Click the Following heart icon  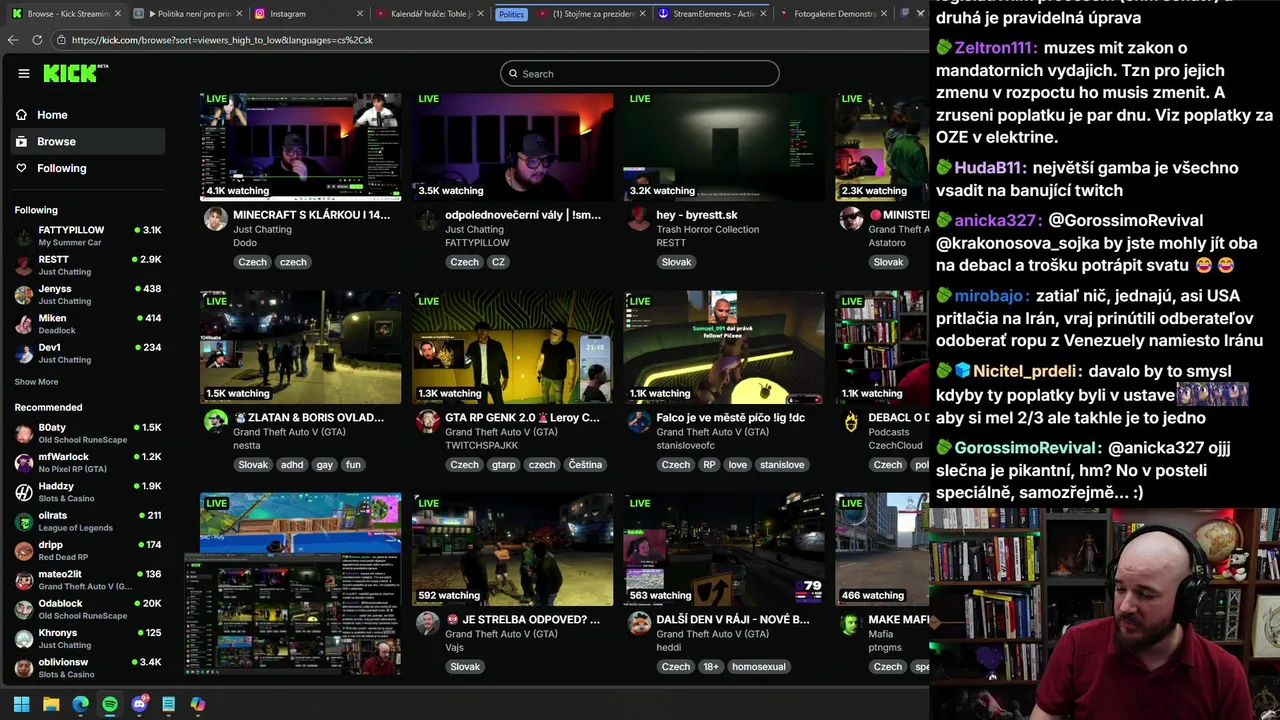(x=21, y=168)
